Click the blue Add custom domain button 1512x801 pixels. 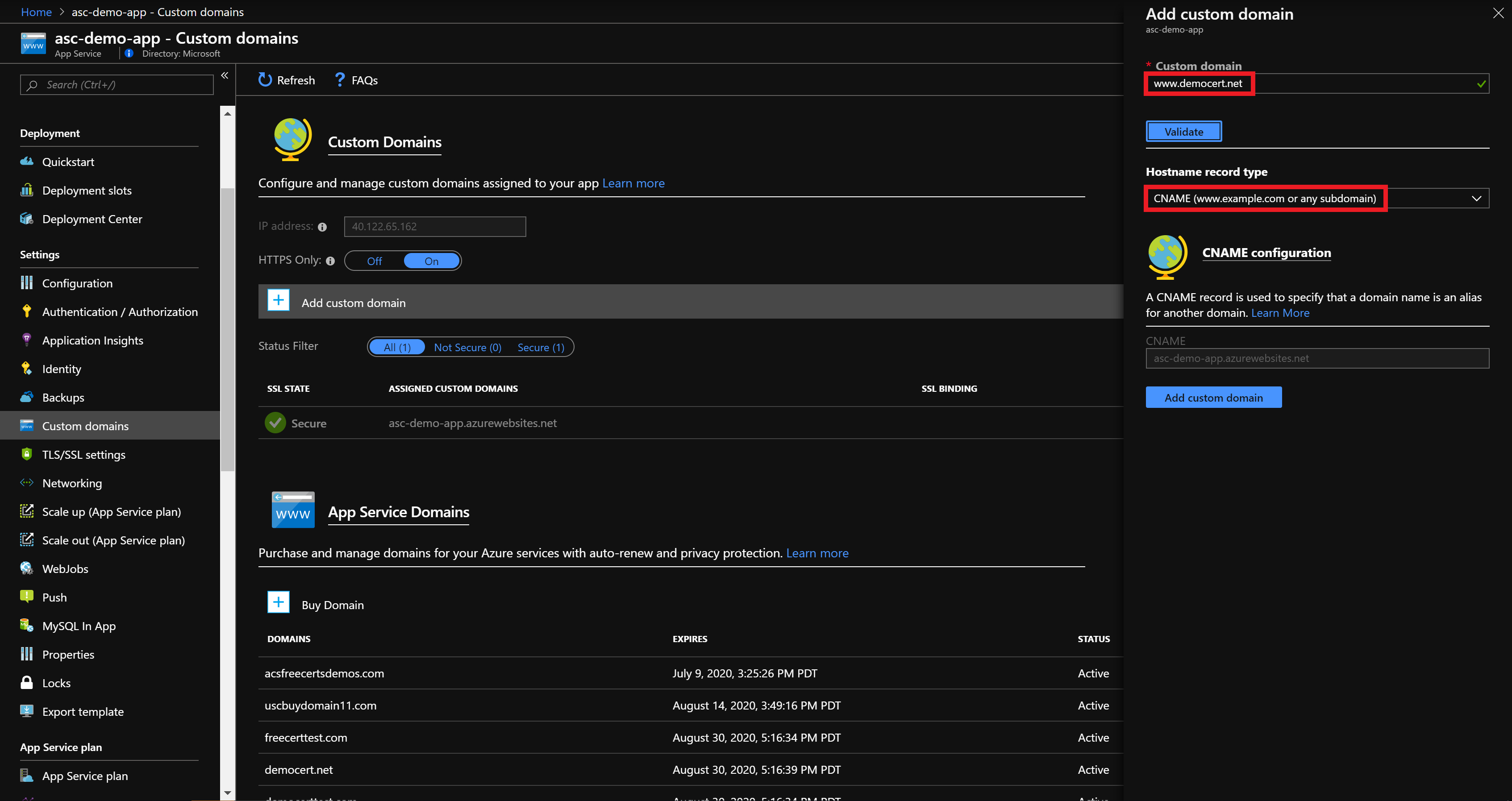point(1213,397)
